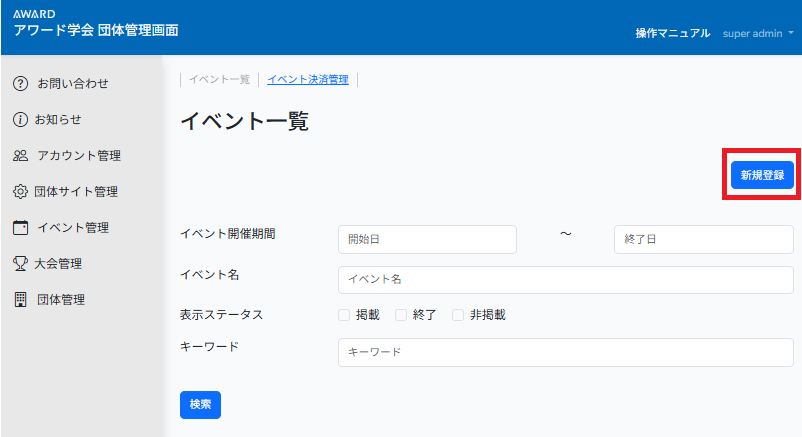
Task: Click the people icon for アカウント管理
Action: pos(20,156)
